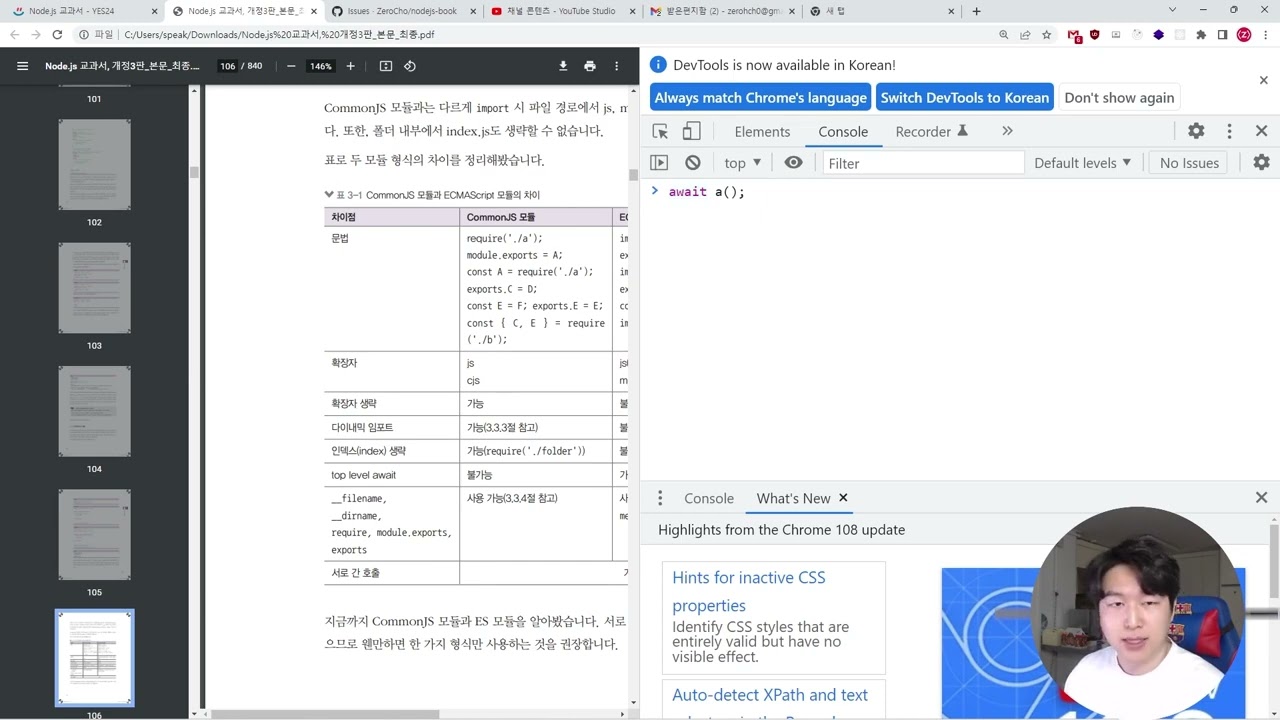Image resolution: width=1280 pixels, height=720 pixels.
Task: Click Always match Chrome's language
Action: (x=760, y=97)
